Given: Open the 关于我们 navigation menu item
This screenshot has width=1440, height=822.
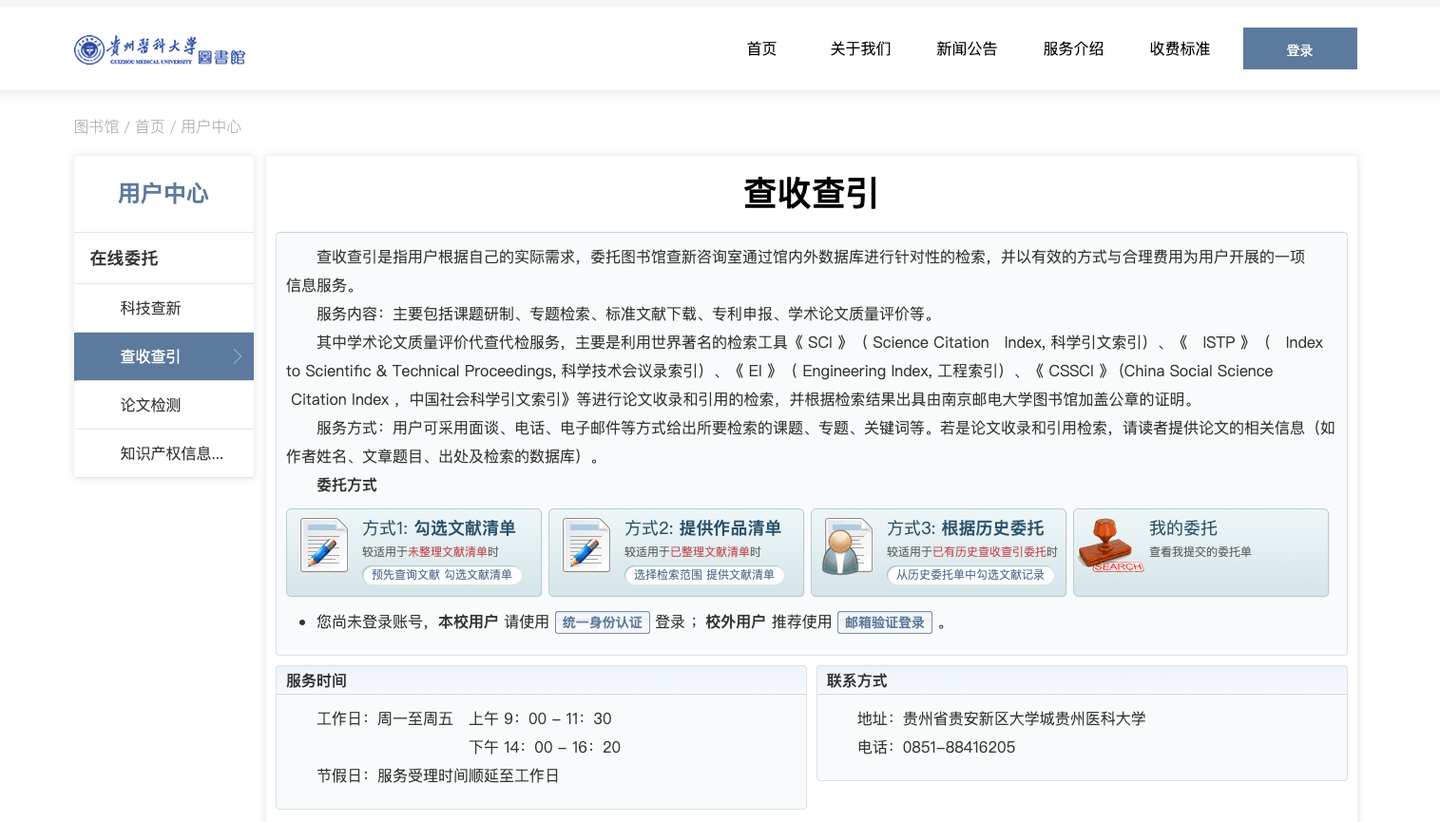Looking at the screenshot, I should coord(861,48).
